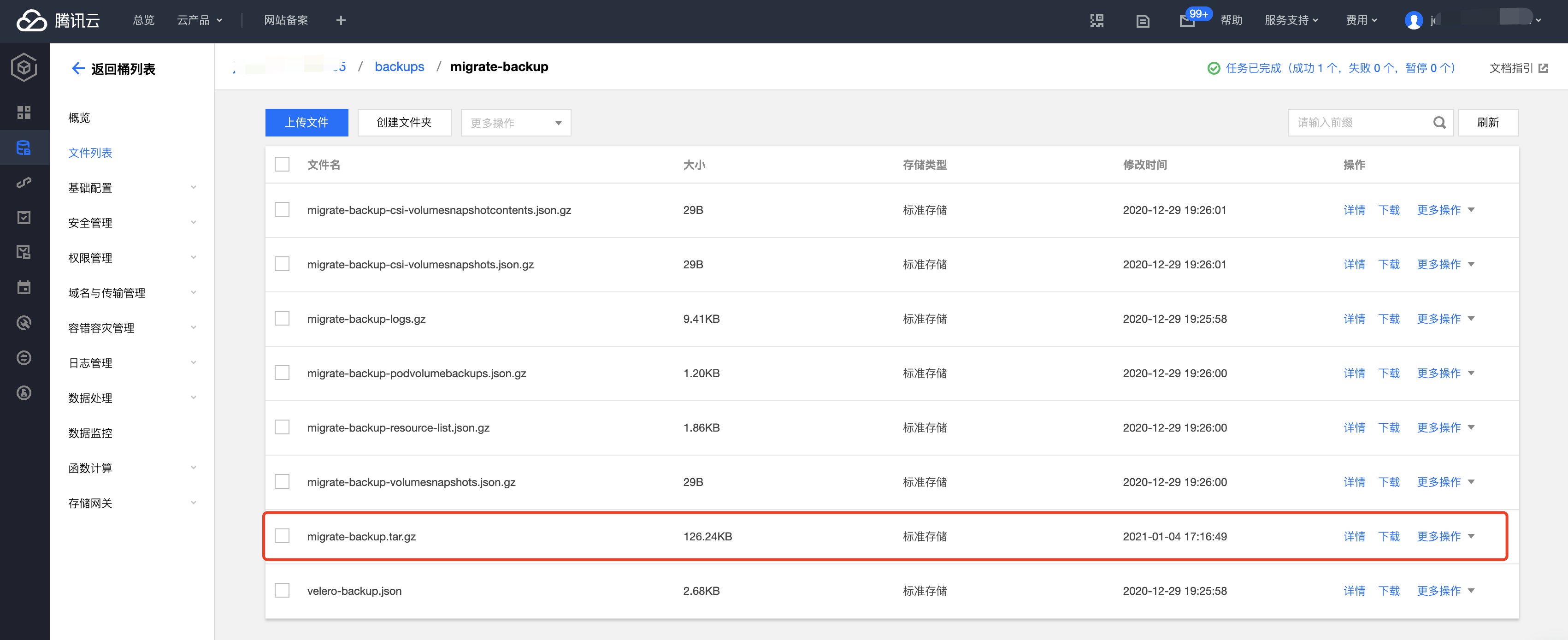Open 网站备案 in top navigation

(x=285, y=21)
